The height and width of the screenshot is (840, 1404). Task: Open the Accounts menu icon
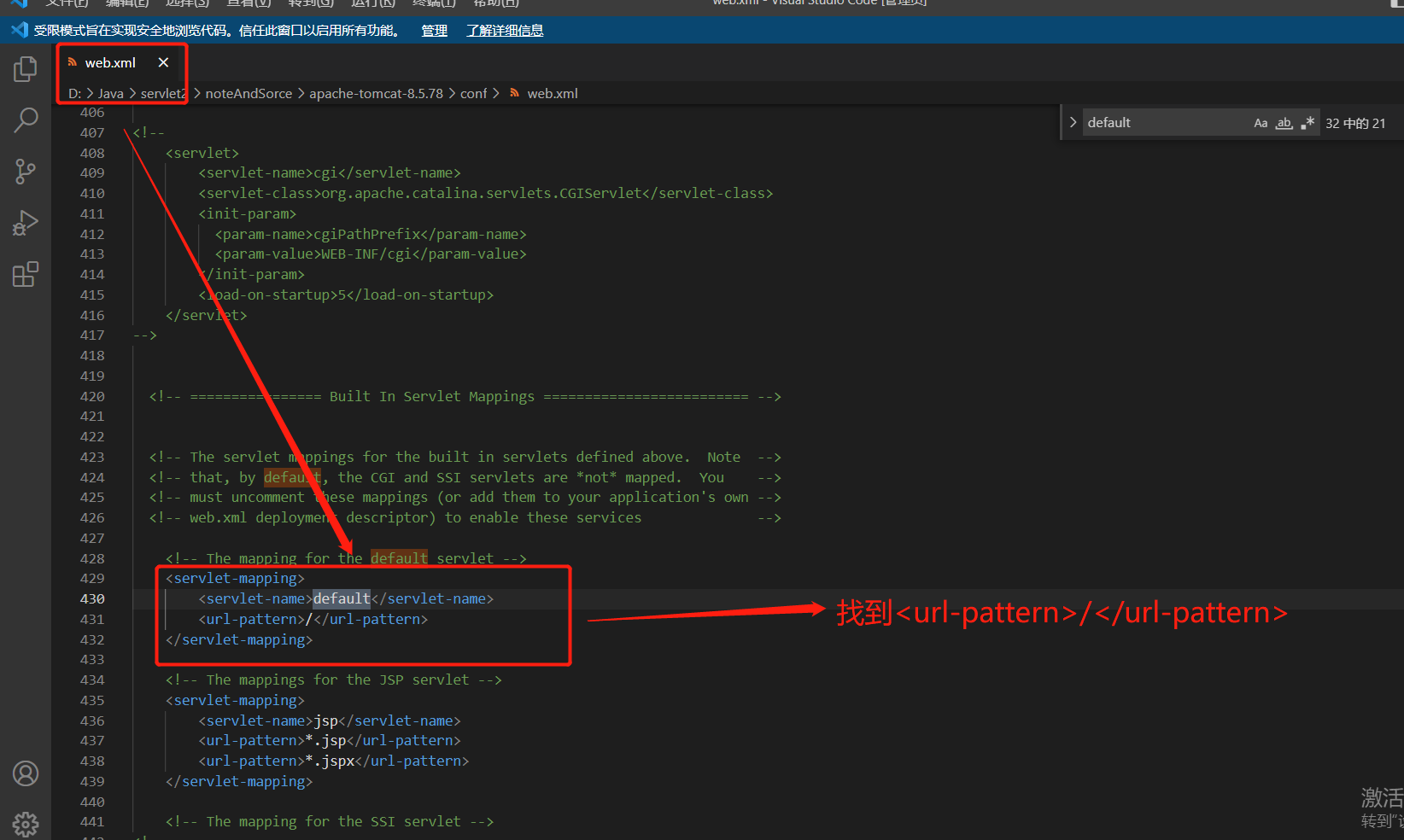(x=26, y=773)
